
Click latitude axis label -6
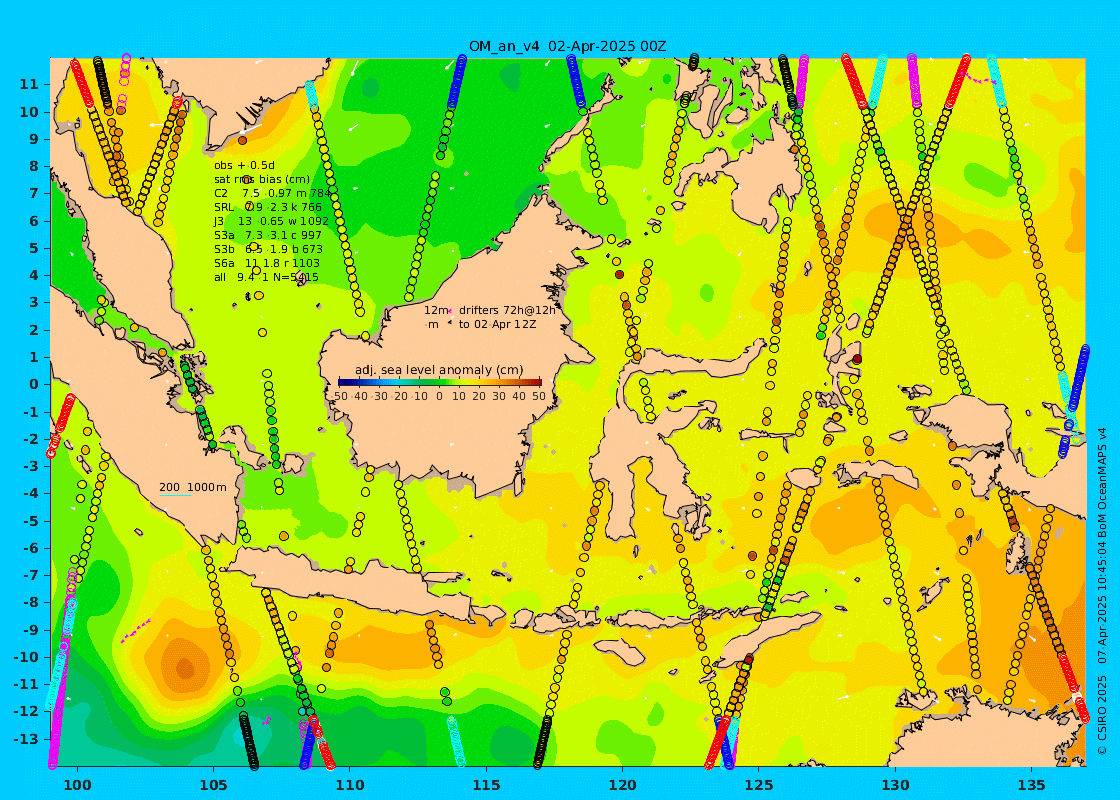(30, 548)
